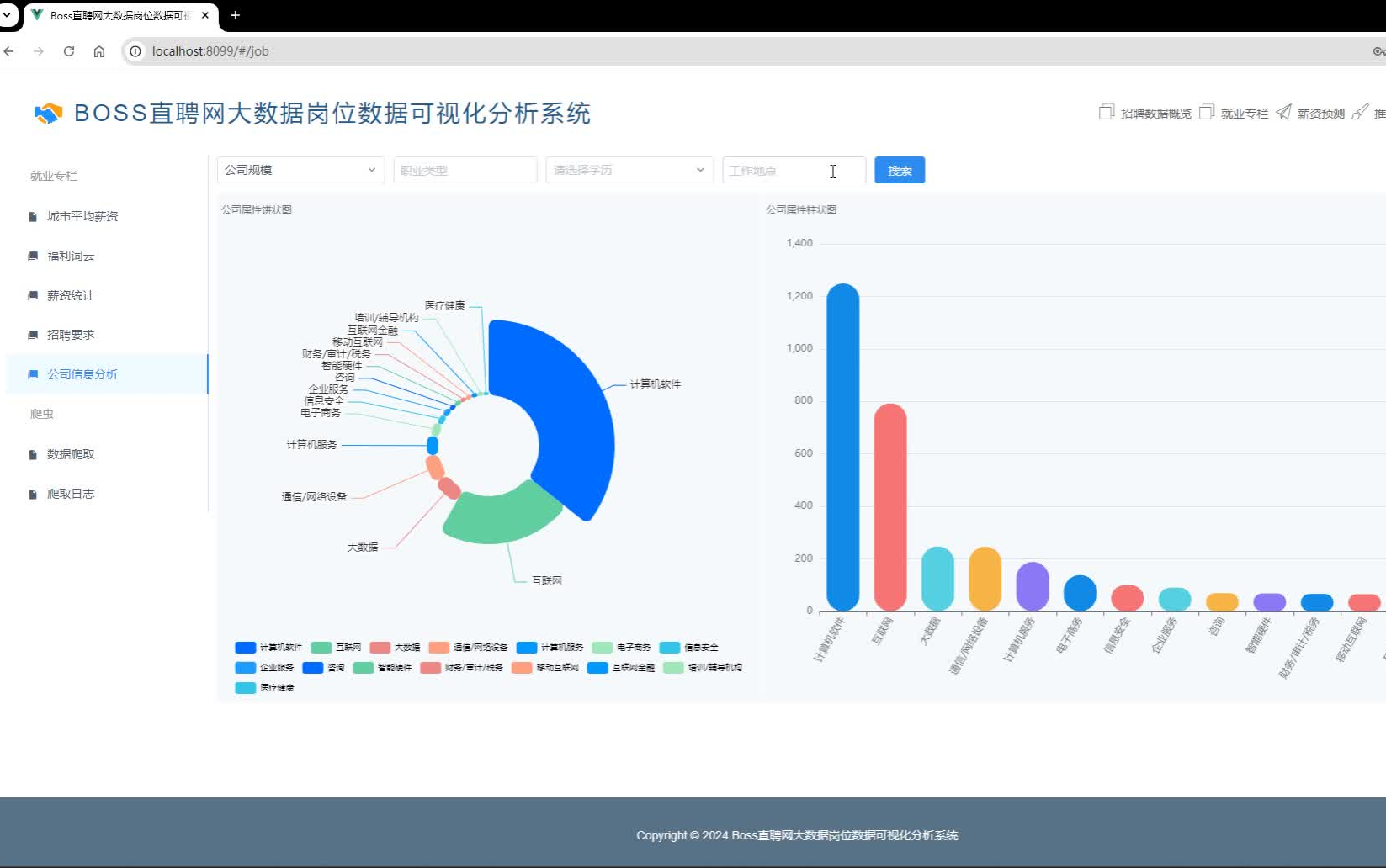This screenshot has height=868, width=1386.
Task: Click the paper plane icon beside 薪资预测
Action: pos(1283,112)
